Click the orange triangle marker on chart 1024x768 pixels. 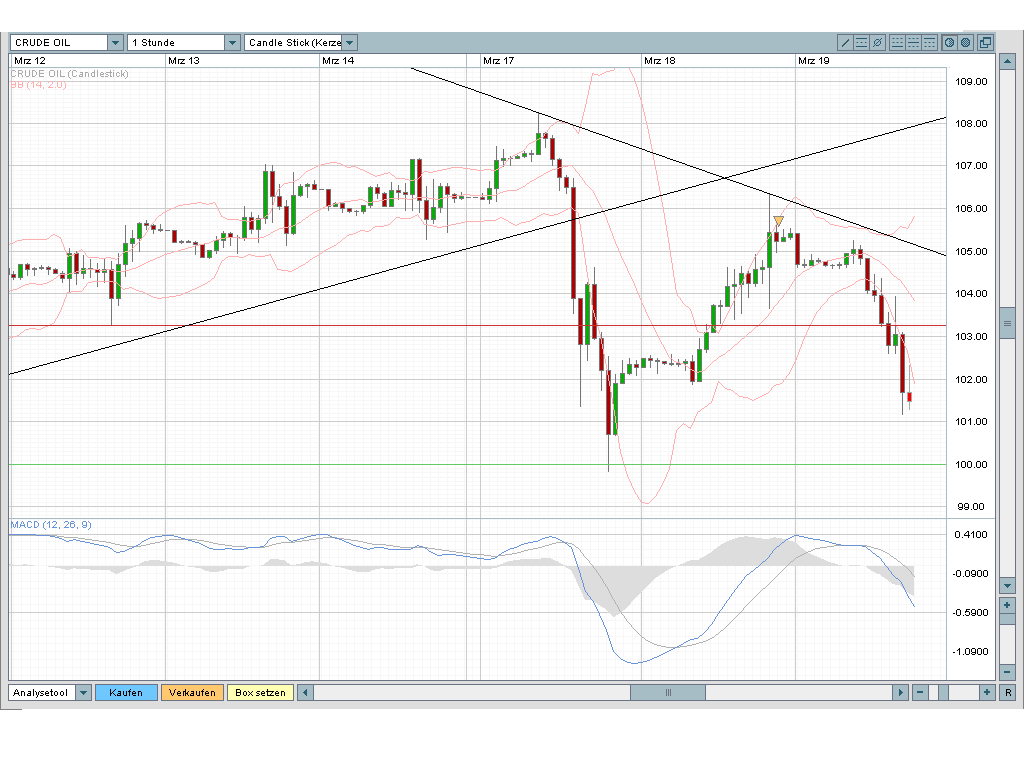coord(778,221)
